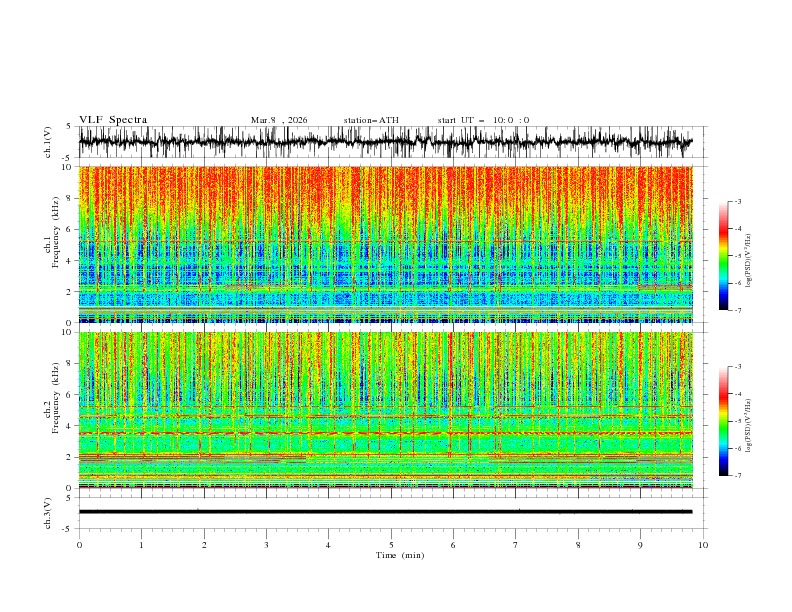The height and width of the screenshot is (612, 792).
Task: Click the "ch.2 Frequency (kHz)" axis label
Action: [53, 398]
